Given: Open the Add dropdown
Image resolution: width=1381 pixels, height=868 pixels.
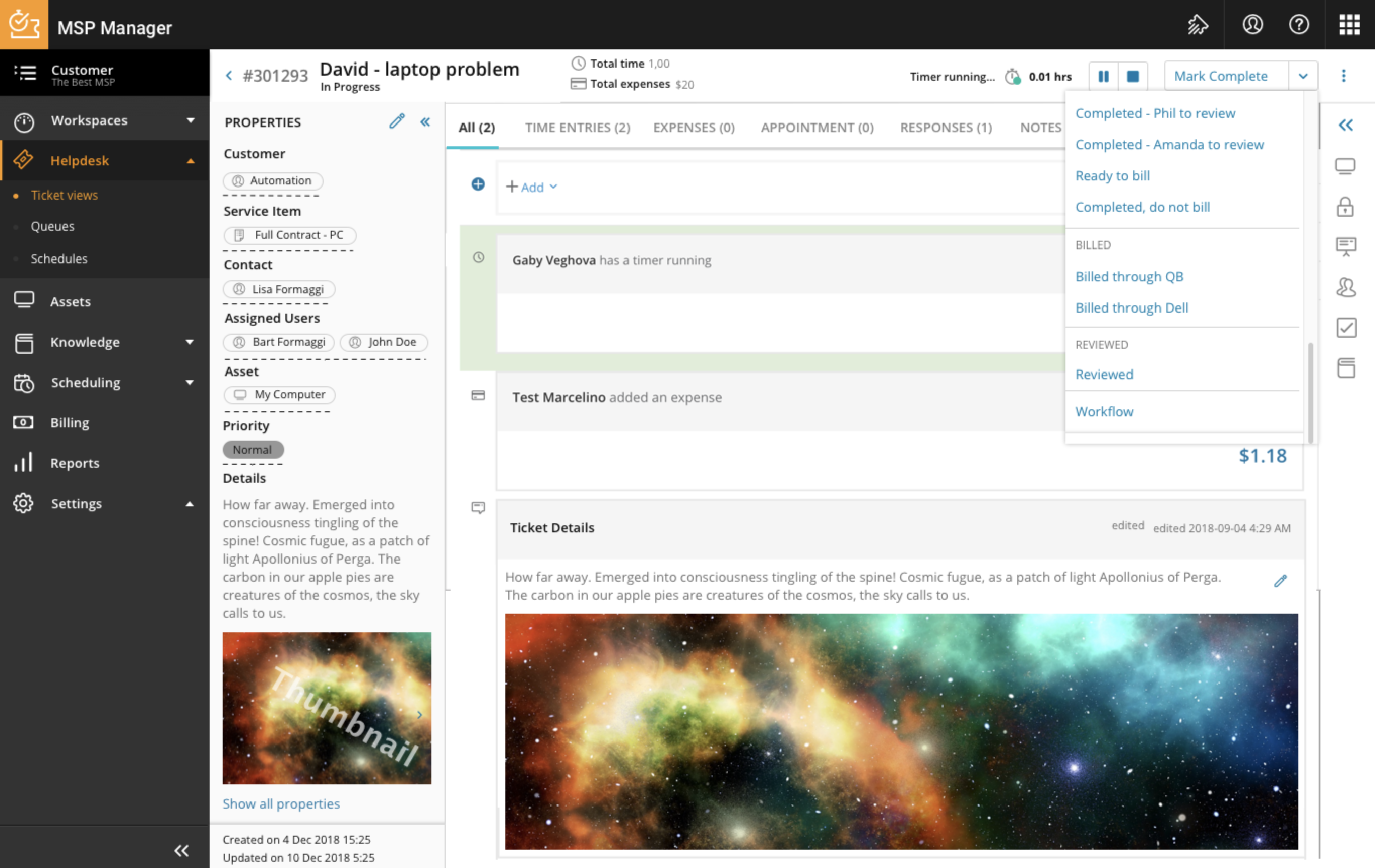Looking at the screenshot, I should [x=532, y=187].
